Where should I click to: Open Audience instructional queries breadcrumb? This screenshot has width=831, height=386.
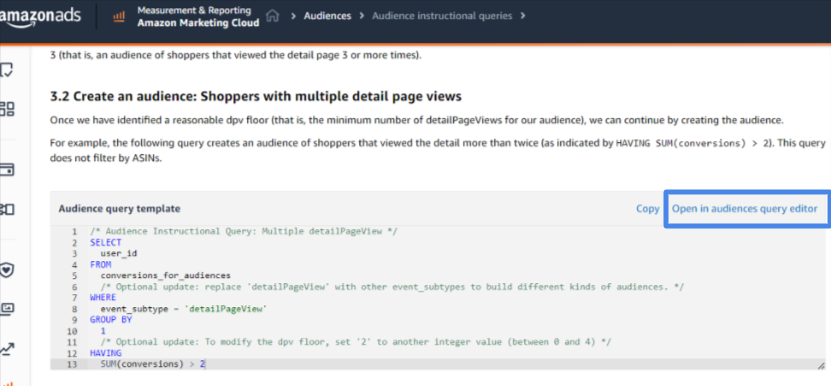coord(442,16)
